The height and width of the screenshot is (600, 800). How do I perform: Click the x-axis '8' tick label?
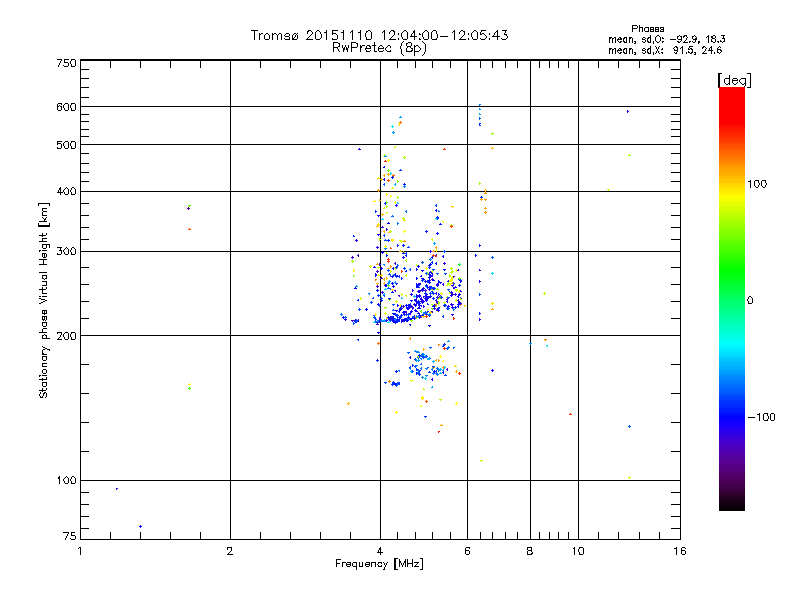tap(530, 551)
